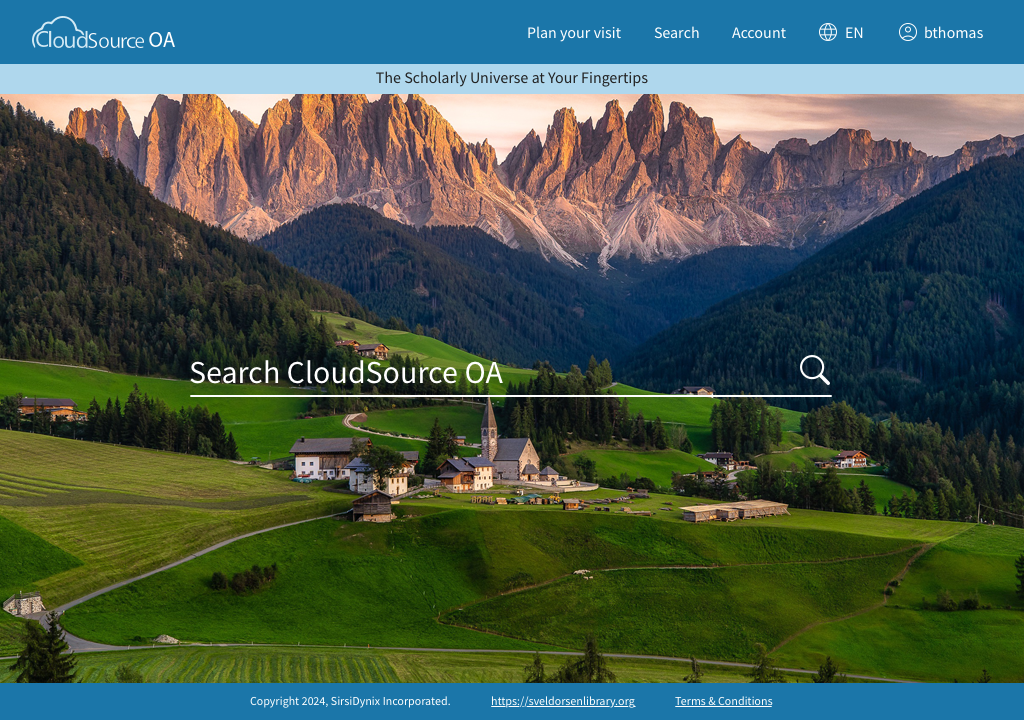The image size is (1024, 720).
Task: Click the globe language icon
Action: tap(827, 32)
